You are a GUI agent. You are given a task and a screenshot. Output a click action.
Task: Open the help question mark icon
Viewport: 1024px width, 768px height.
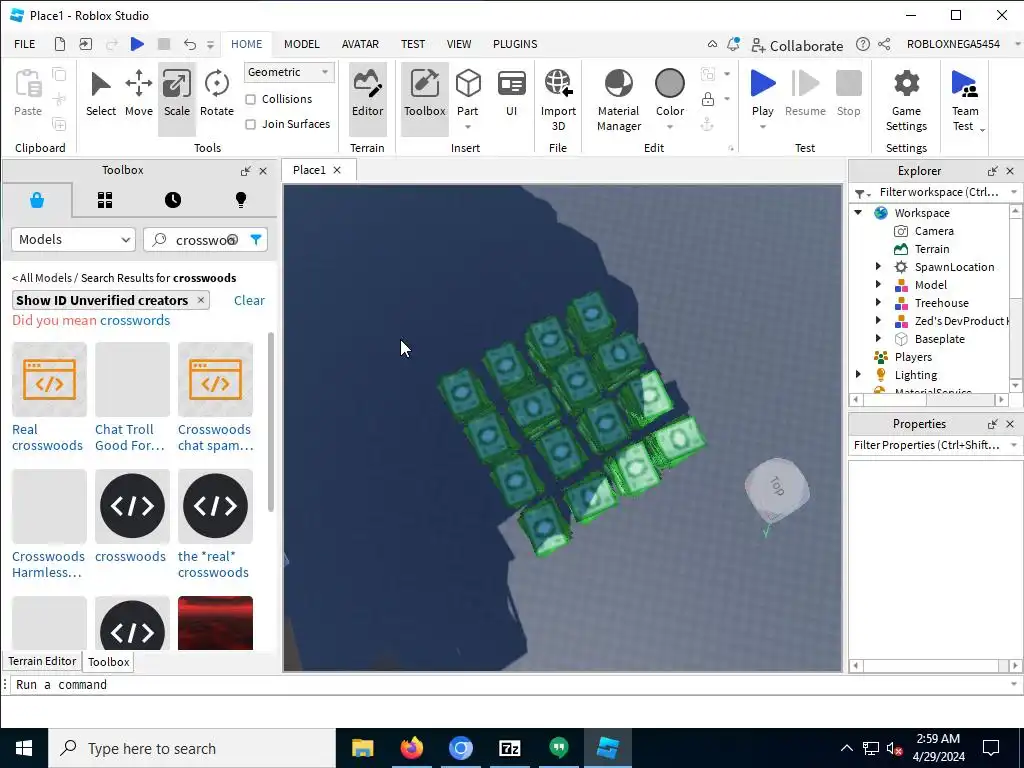tap(863, 44)
